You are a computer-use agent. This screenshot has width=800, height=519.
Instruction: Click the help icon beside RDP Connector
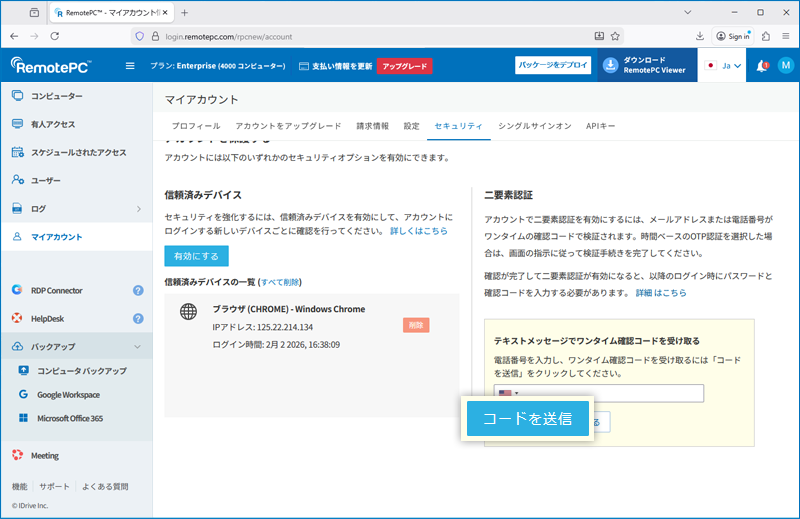click(138, 290)
